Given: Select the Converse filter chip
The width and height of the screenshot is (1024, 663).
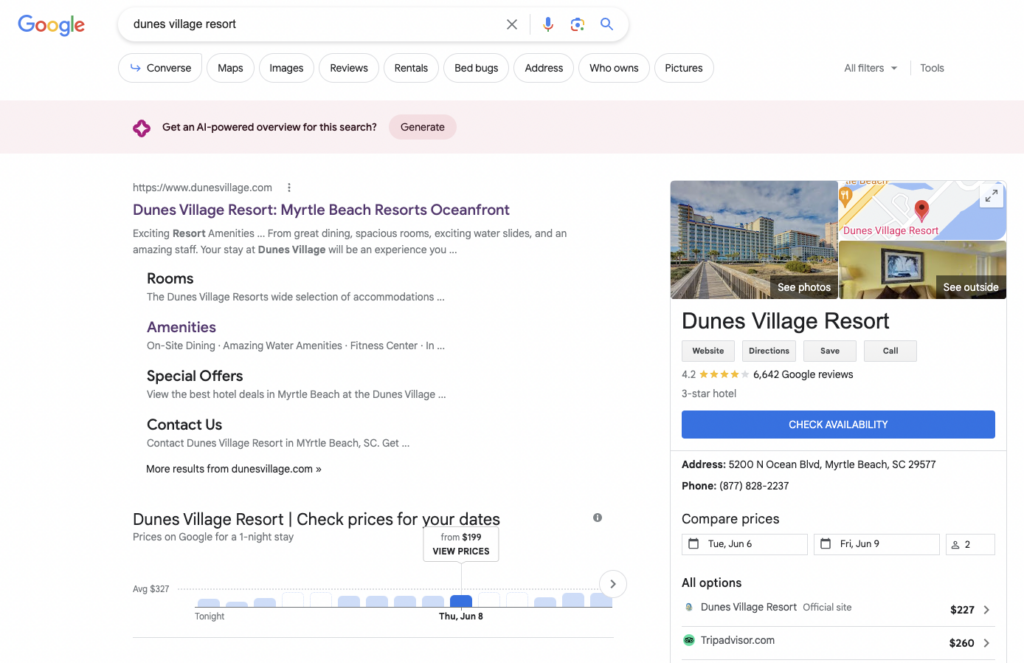Looking at the screenshot, I should click(160, 68).
